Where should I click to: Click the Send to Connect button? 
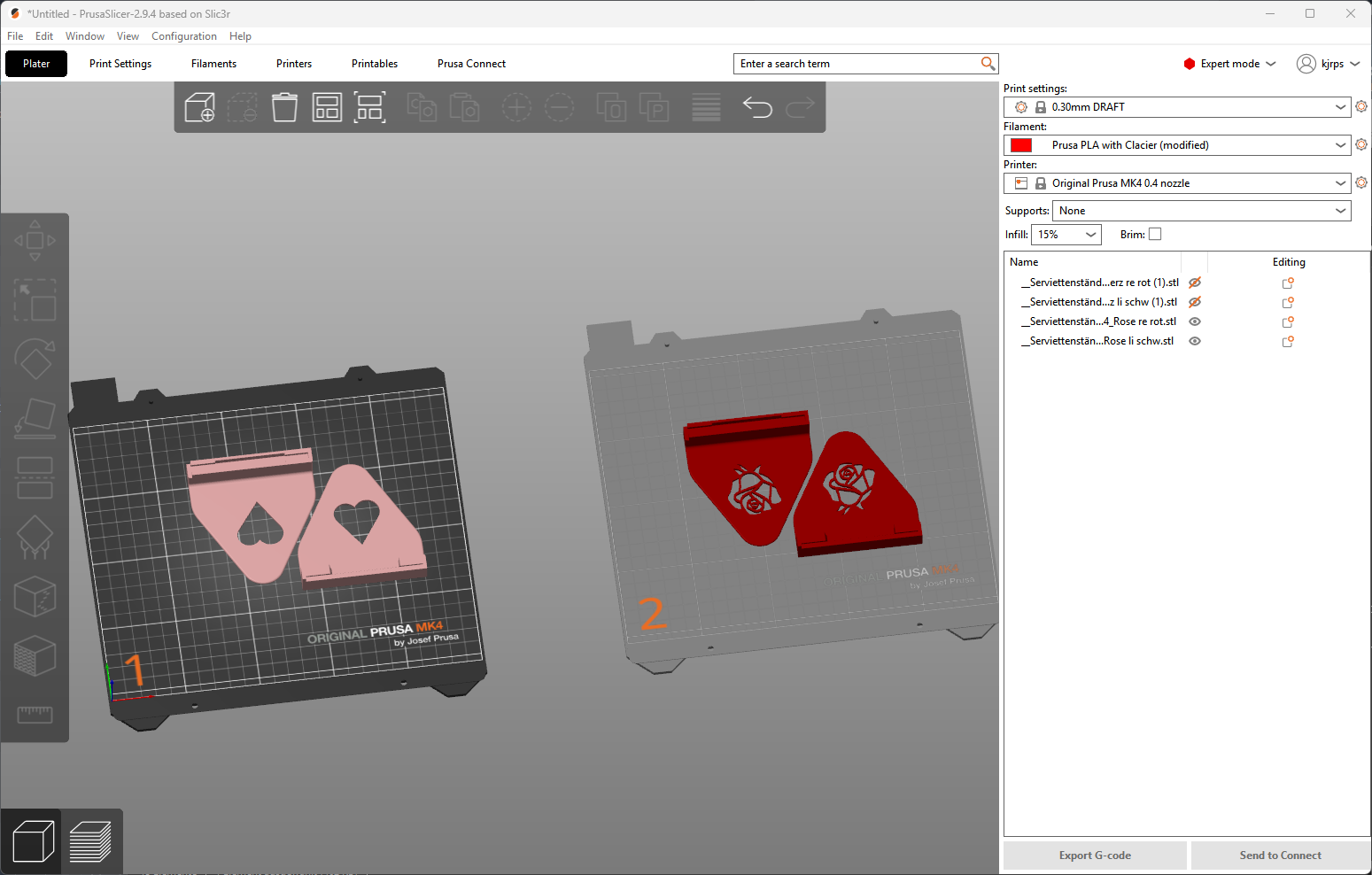click(x=1280, y=856)
